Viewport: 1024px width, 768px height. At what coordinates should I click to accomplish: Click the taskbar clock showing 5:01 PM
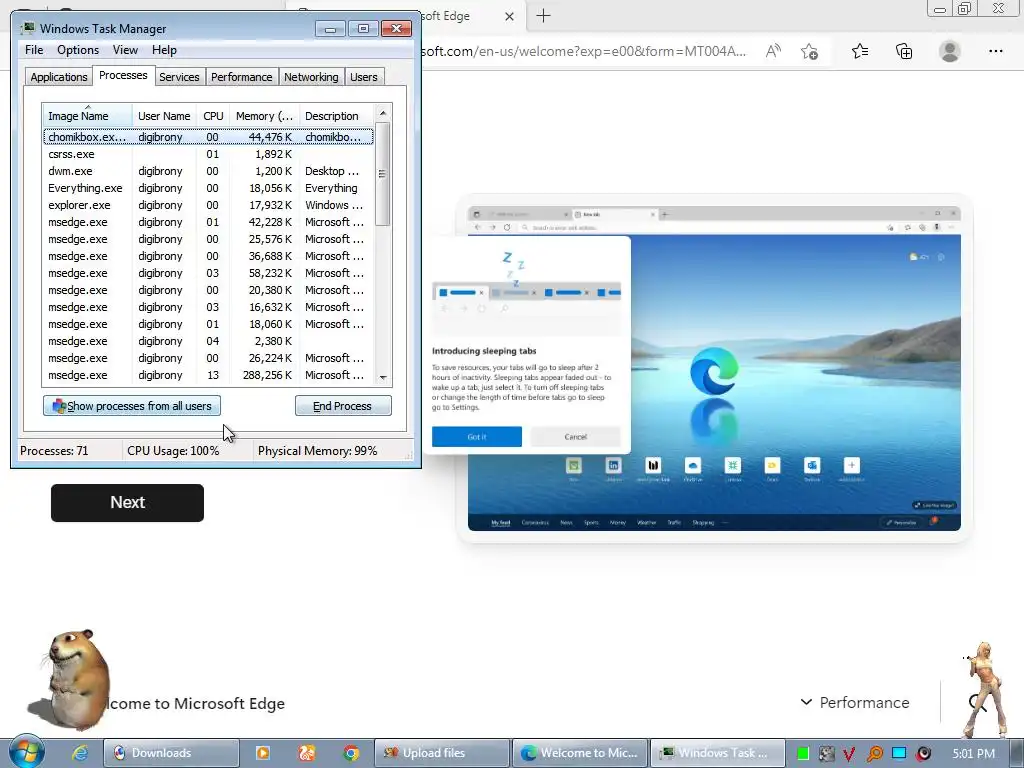coord(973,754)
